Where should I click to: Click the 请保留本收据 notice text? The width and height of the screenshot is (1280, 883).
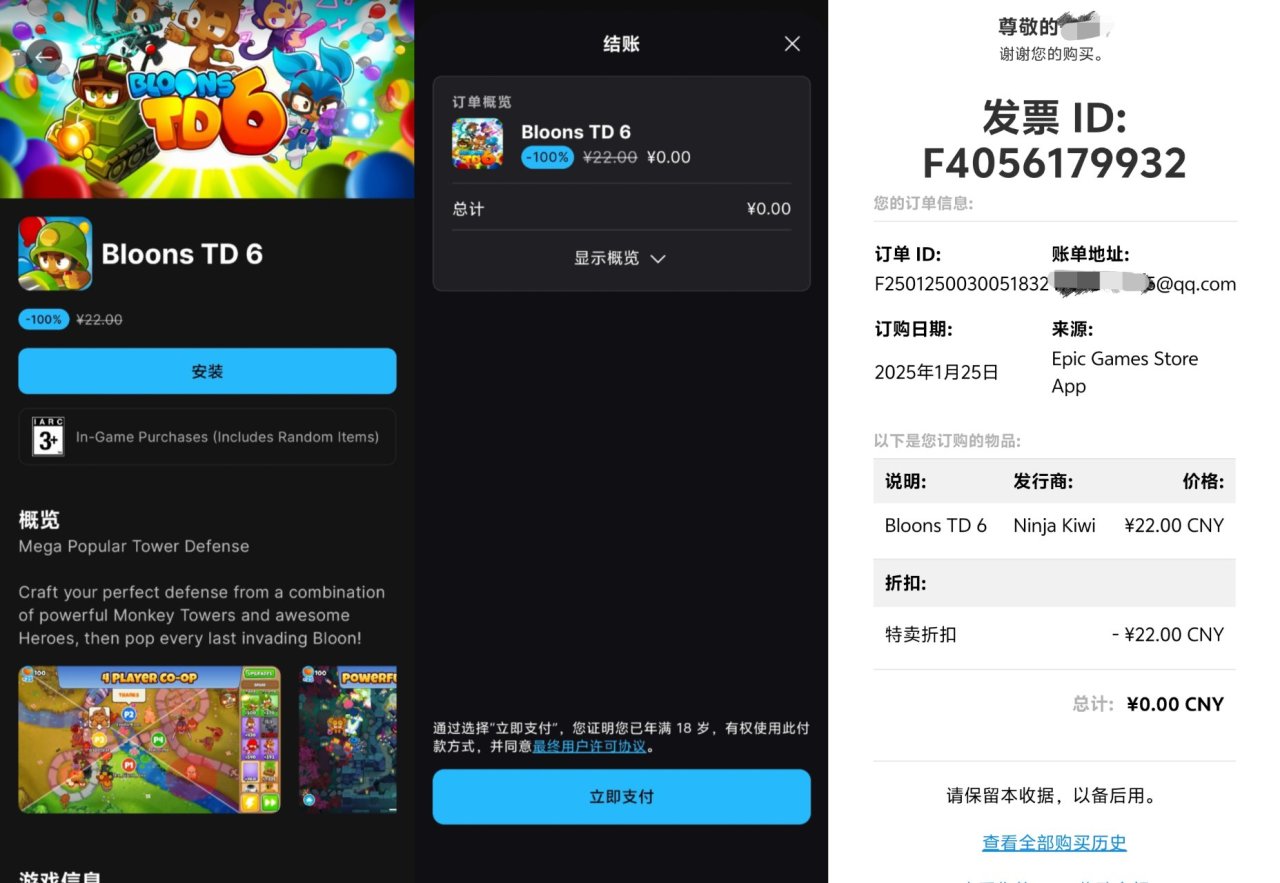[x=1054, y=797]
